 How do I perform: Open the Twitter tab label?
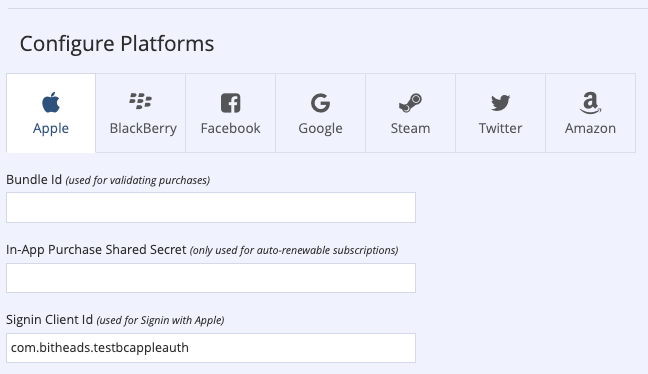pyautogui.click(x=500, y=129)
